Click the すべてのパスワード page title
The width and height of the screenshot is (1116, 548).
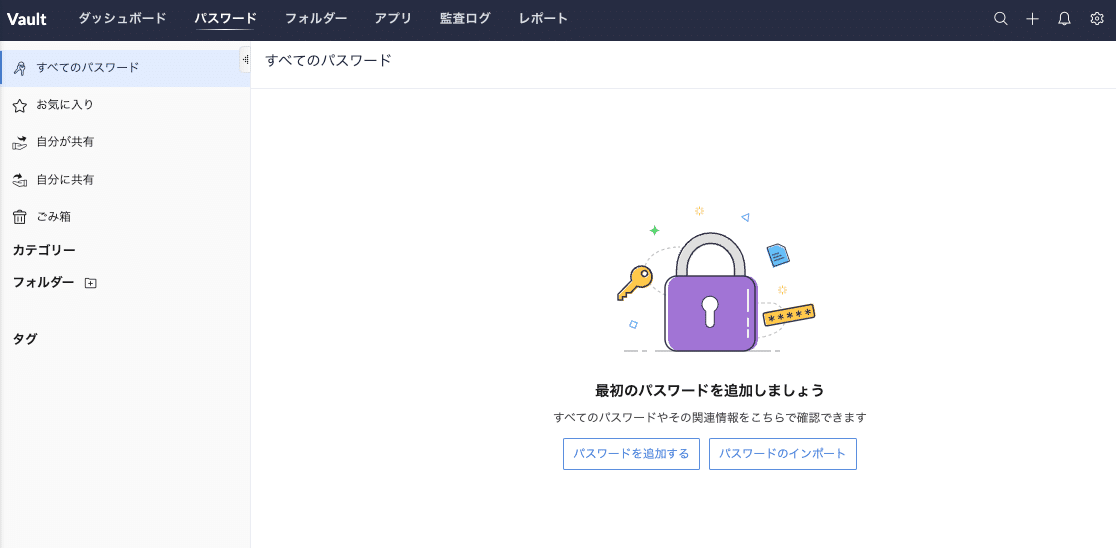tap(328, 60)
